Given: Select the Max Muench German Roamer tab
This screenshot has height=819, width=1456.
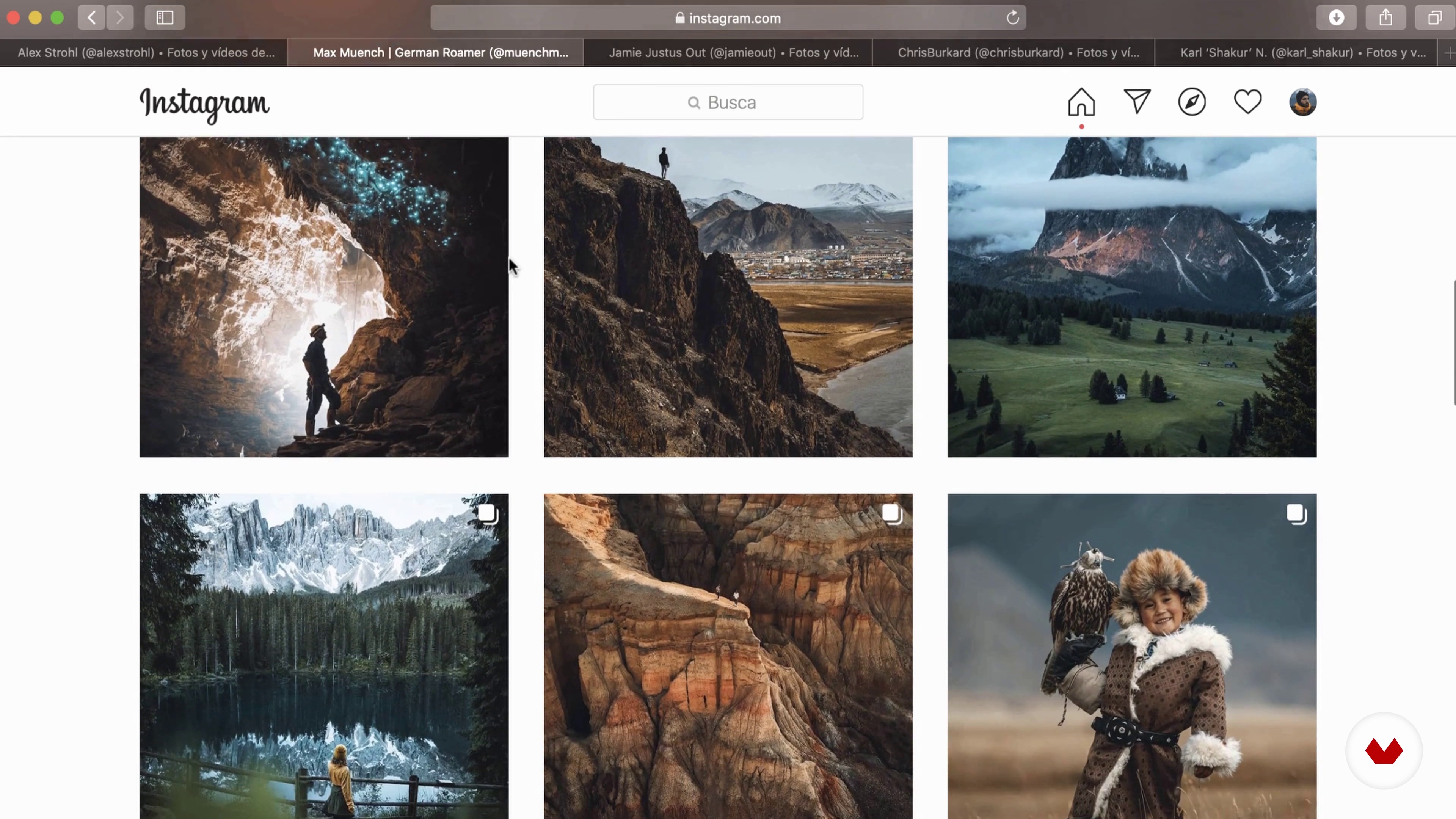Looking at the screenshot, I should click(436, 53).
